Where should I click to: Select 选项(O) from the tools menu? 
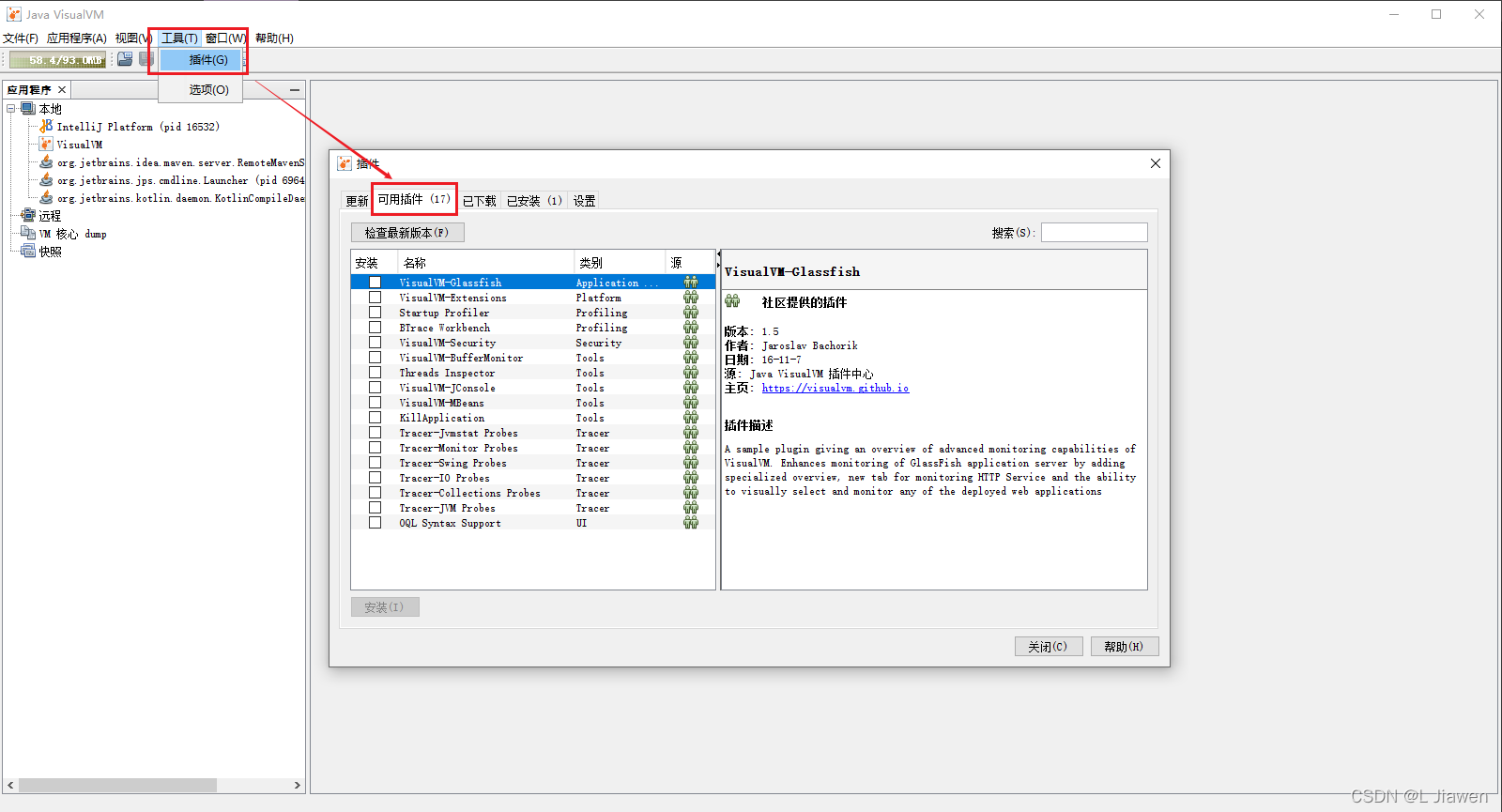[x=201, y=89]
